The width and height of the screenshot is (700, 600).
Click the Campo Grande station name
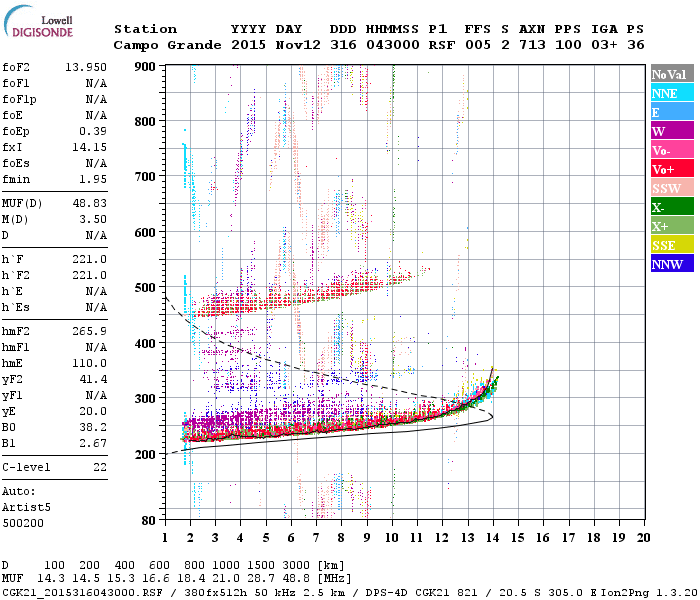coord(167,45)
